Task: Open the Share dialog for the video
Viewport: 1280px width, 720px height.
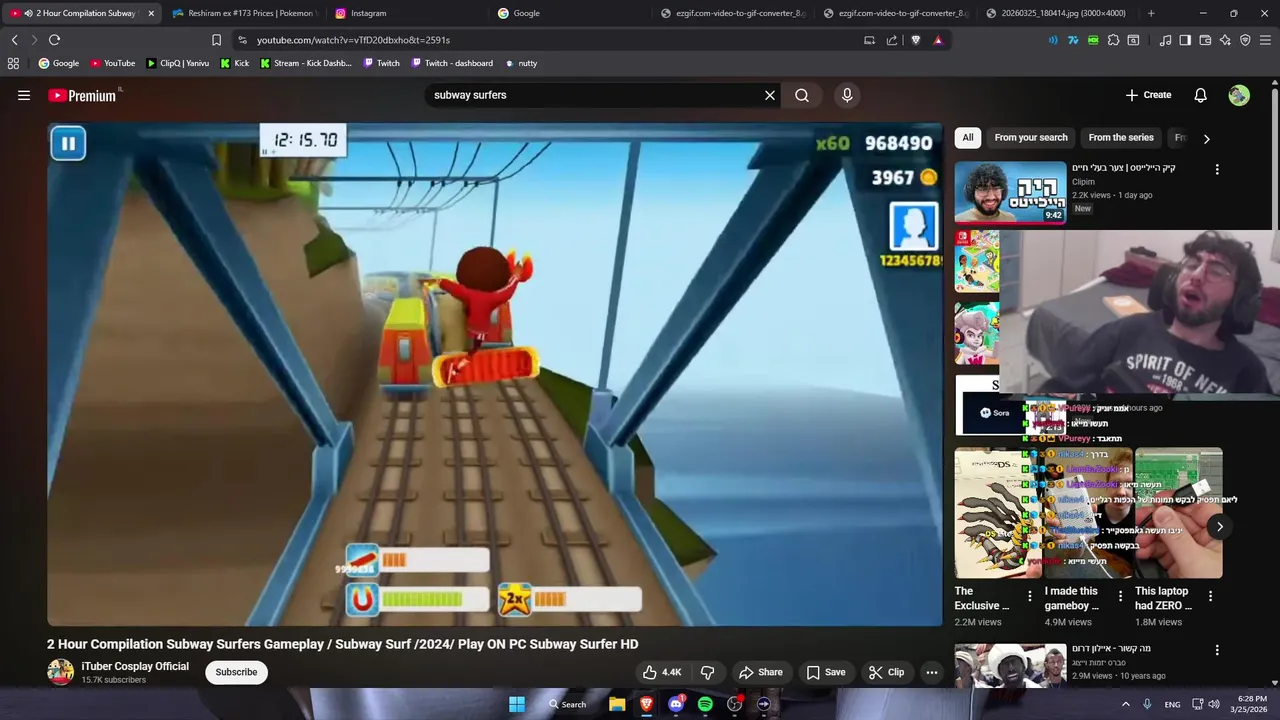Action: (760, 672)
